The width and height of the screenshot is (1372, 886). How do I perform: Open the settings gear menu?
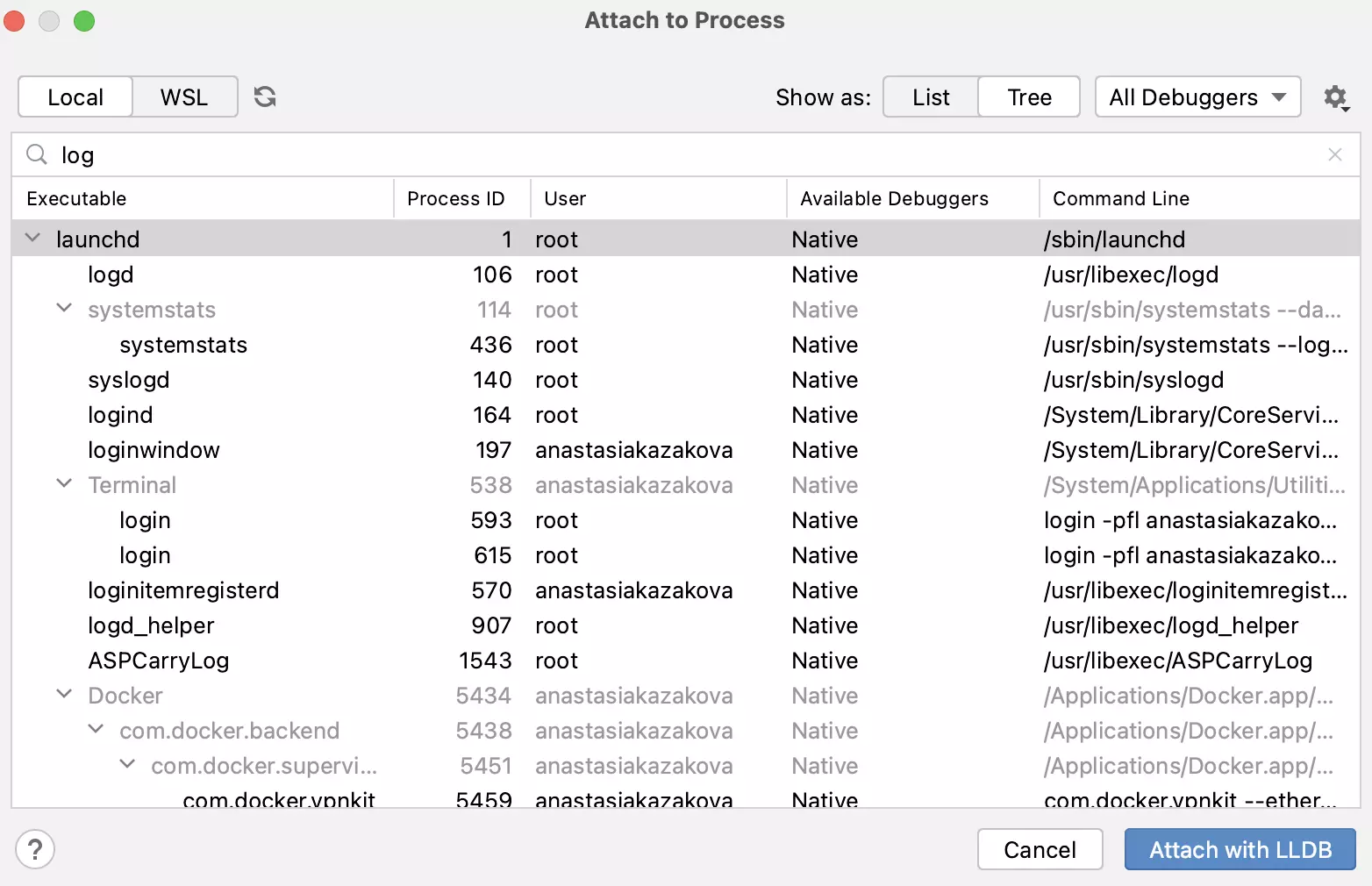click(x=1335, y=97)
